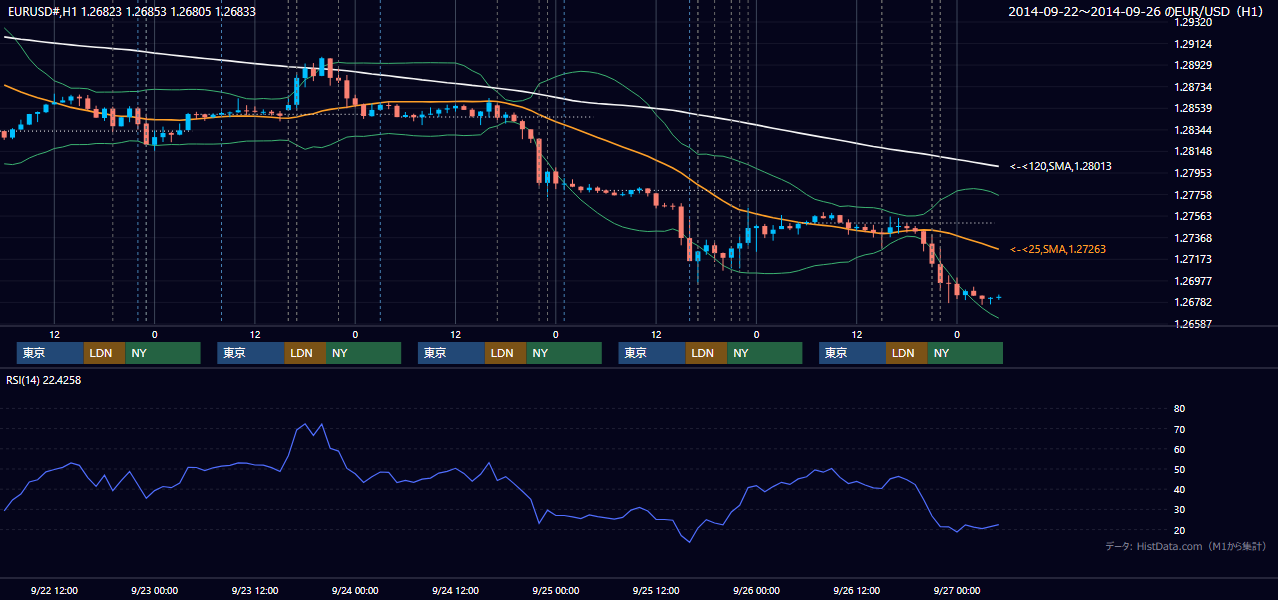Click time axis label 9/25 00:00
Viewport: 1278px width, 600px height.
pos(555,591)
